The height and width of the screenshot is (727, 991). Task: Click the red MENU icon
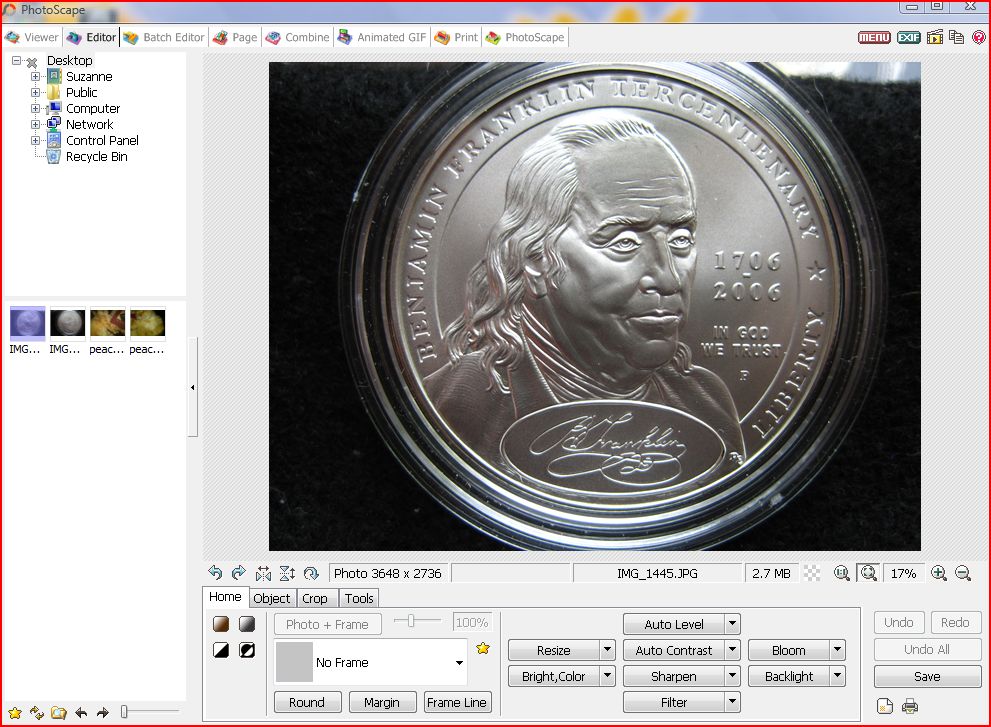tap(874, 37)
